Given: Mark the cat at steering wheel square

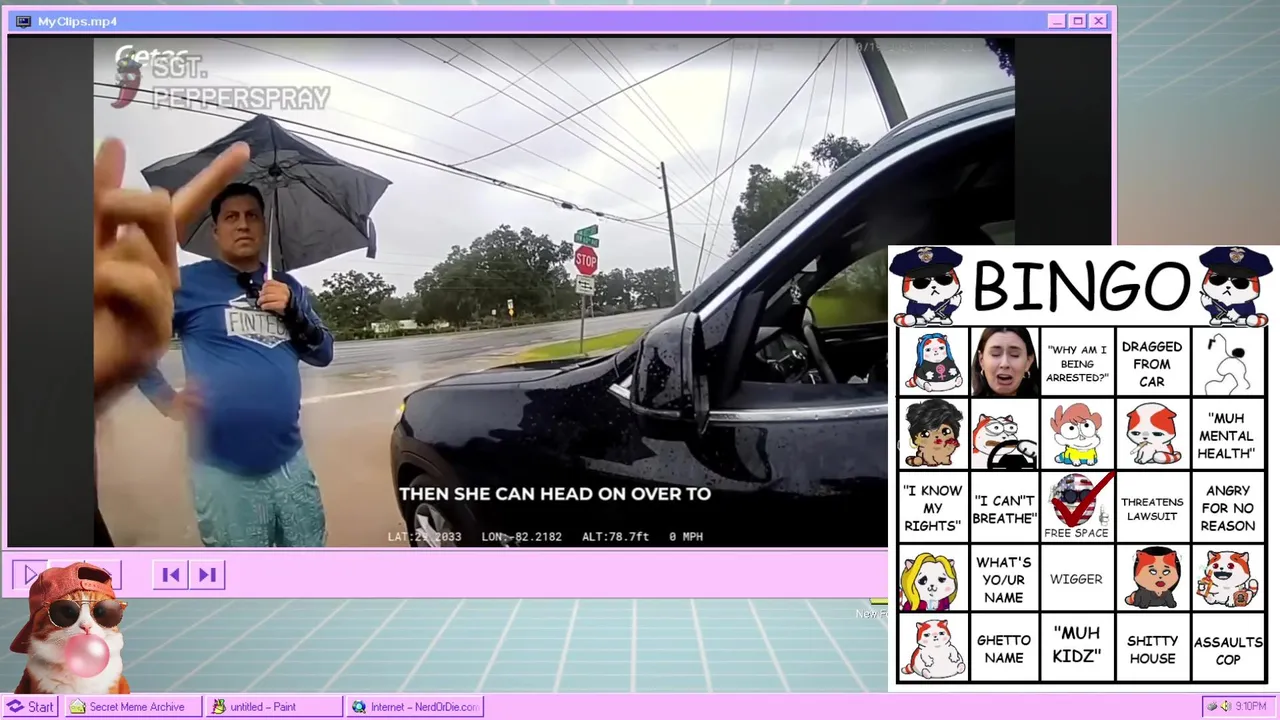Looking at the screenshot, I should [x=1004, y=434].
